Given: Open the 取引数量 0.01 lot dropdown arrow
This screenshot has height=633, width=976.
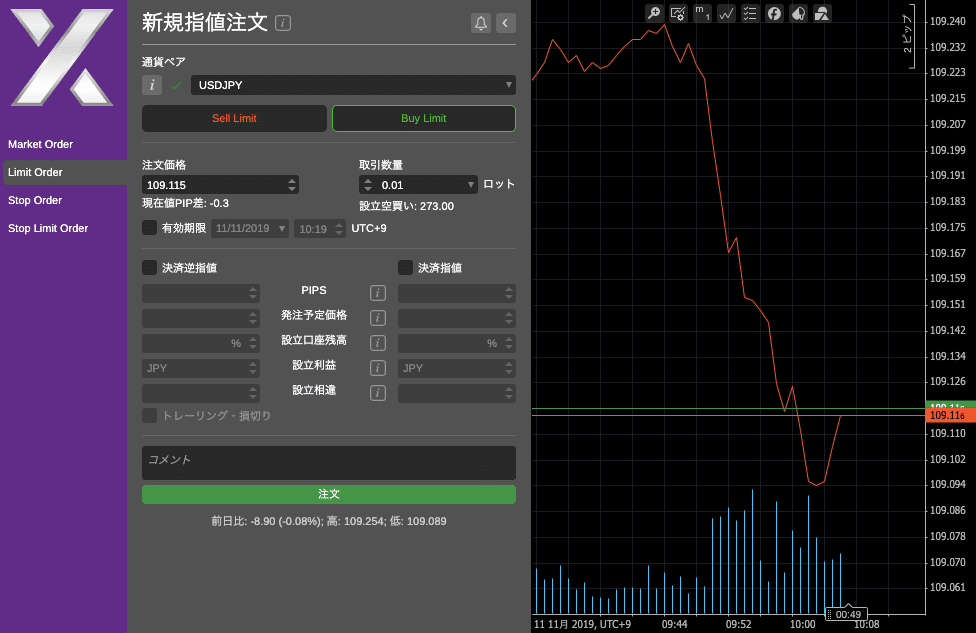Looking at the screenshot, I should 471,185.
